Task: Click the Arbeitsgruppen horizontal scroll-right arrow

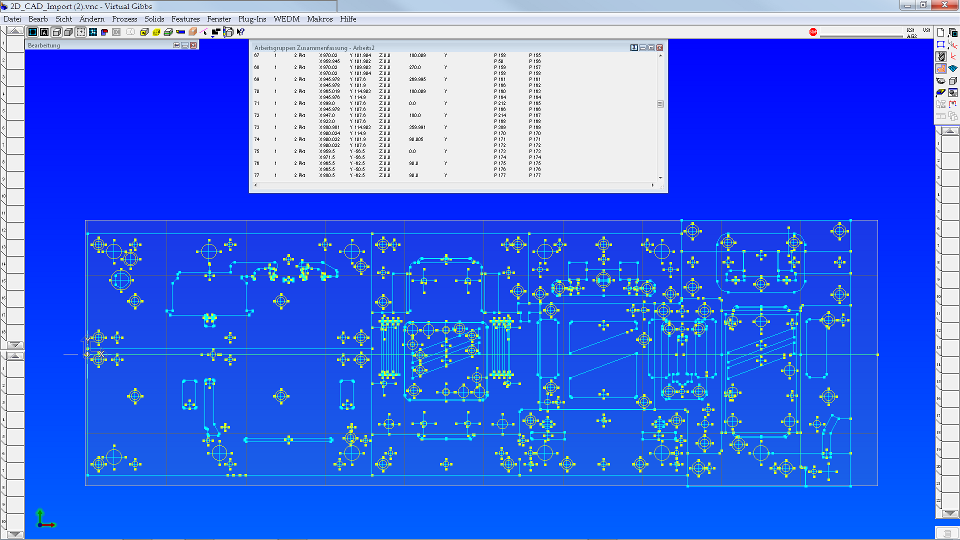Action: click(653, 185)
